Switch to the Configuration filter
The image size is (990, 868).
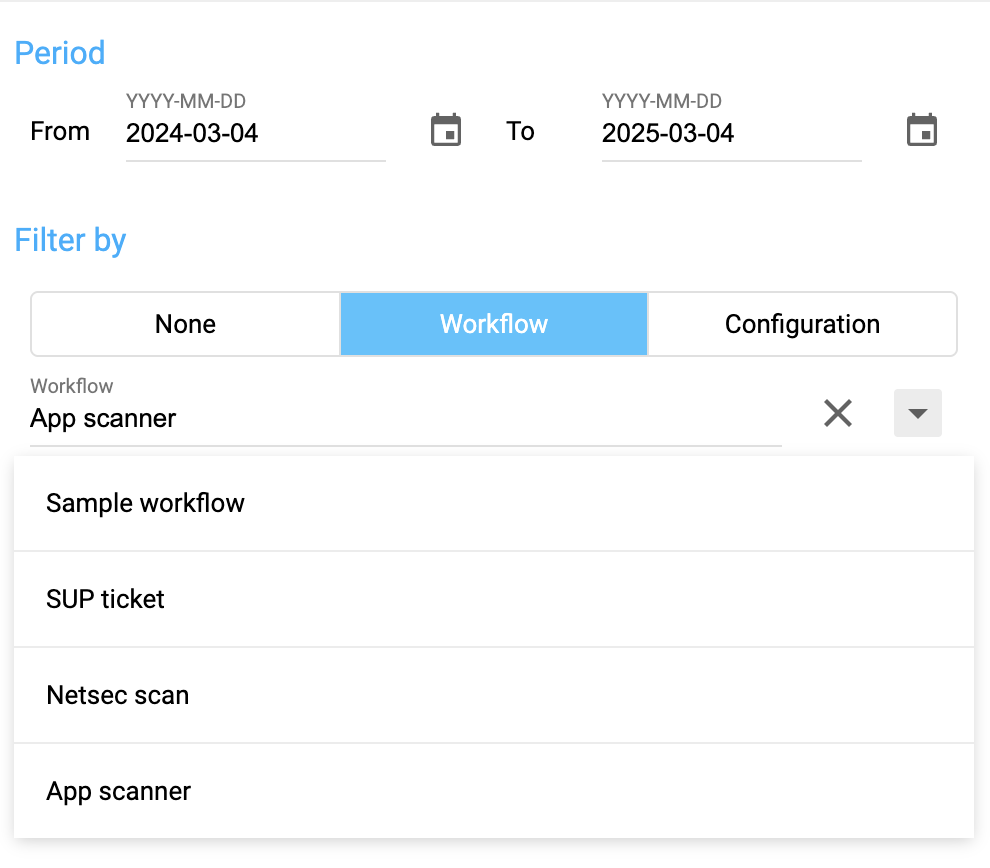[802, 324]
